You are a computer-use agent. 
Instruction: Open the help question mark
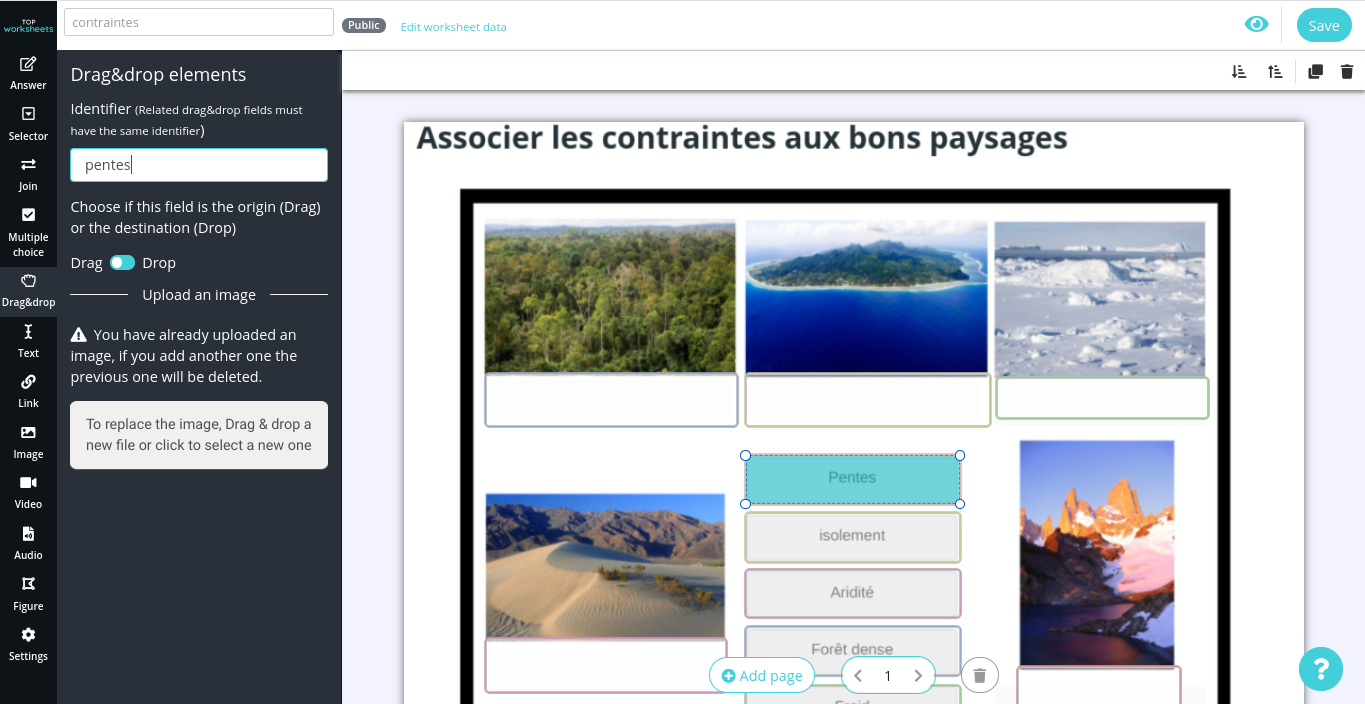tap(1321, 669)
